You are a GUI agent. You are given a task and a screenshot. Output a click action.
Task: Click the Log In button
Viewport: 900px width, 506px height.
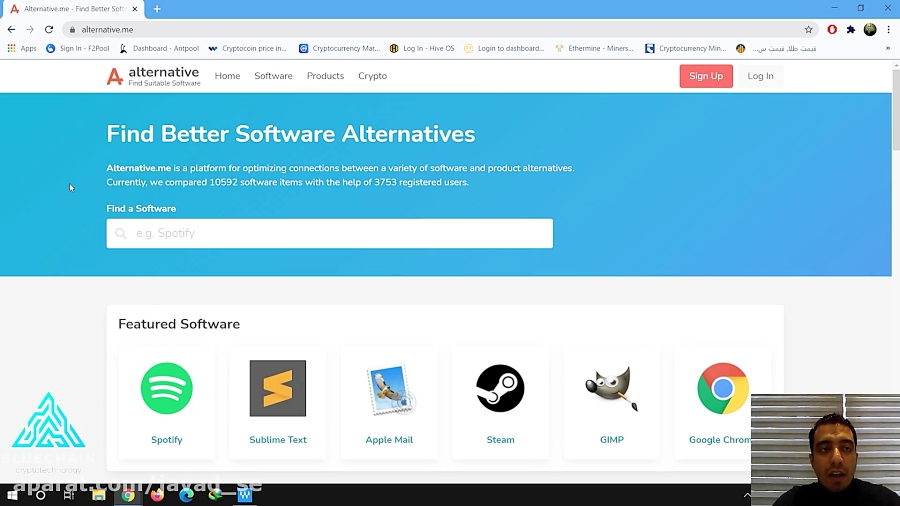tap(760, 76)
